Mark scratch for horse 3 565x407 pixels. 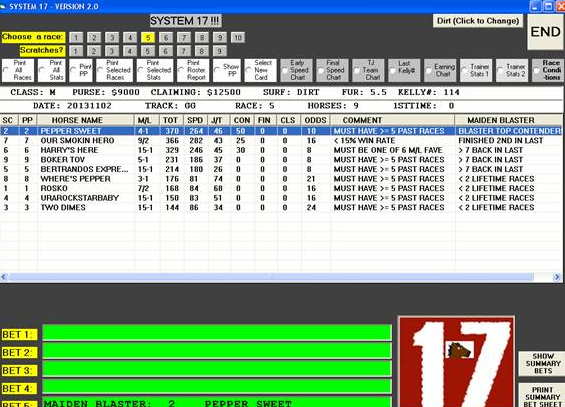112,51
